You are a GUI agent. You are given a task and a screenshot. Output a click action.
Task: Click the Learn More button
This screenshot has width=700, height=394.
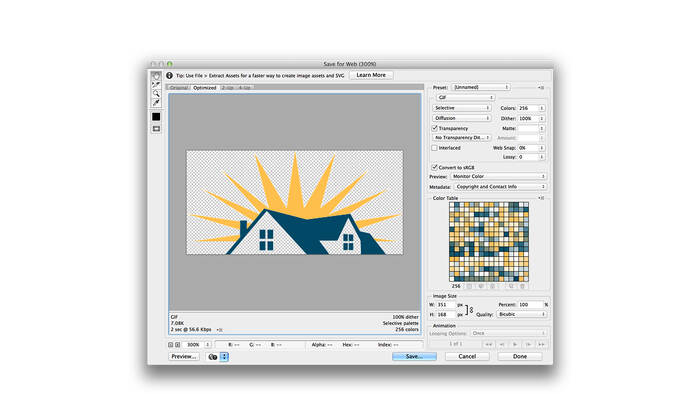371,75
